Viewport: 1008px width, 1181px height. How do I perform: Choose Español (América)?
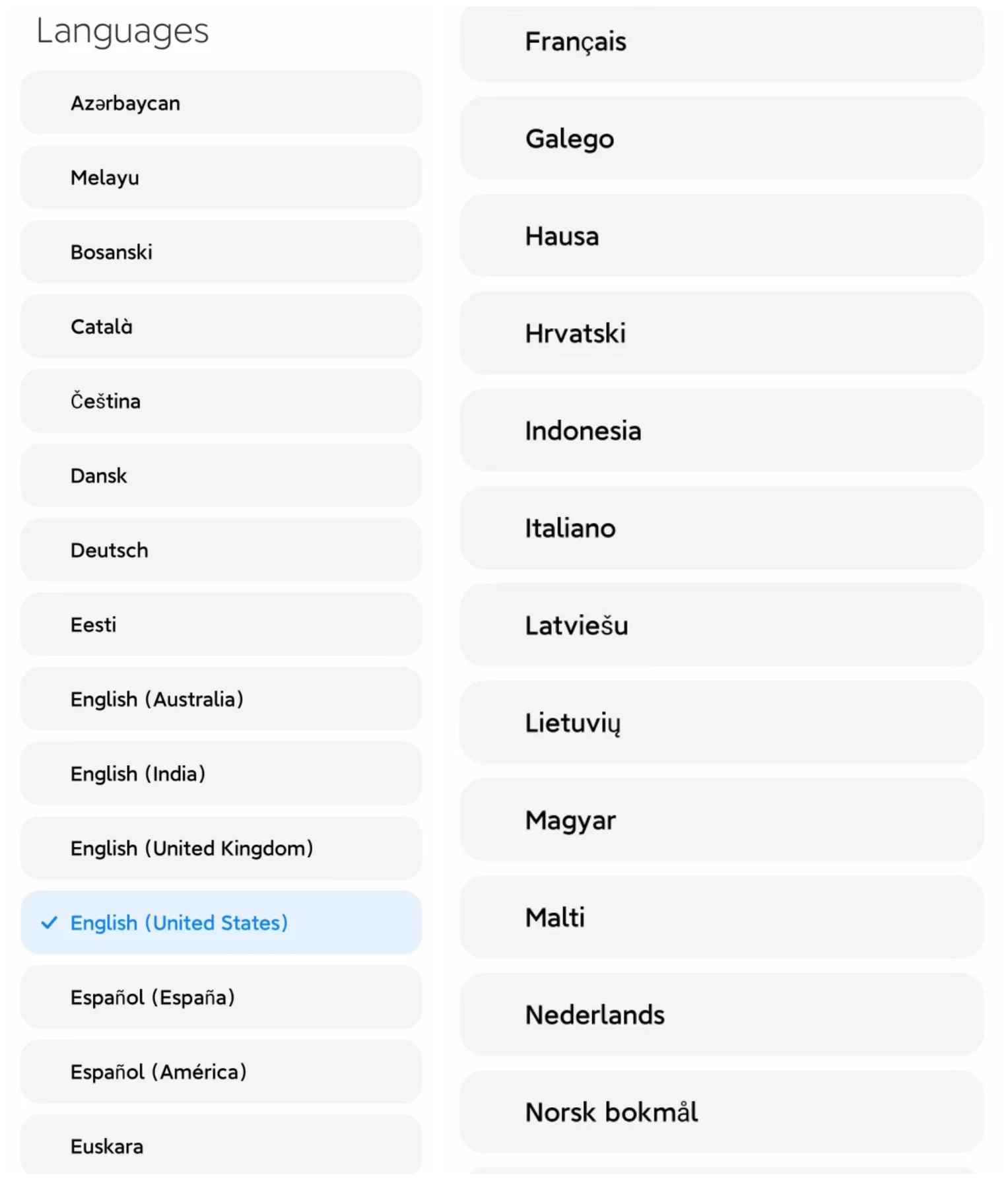pos(220,1072)
